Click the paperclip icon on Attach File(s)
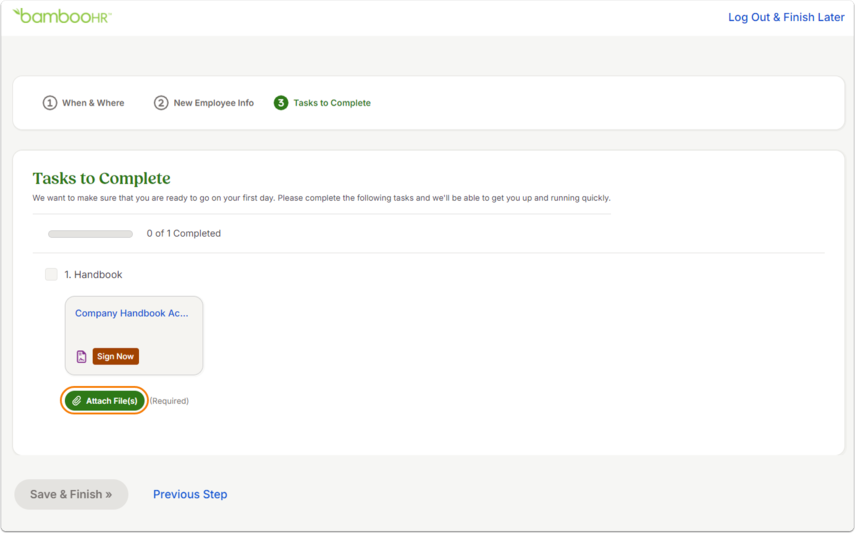 pyautogui.click(x=77, y=401)
